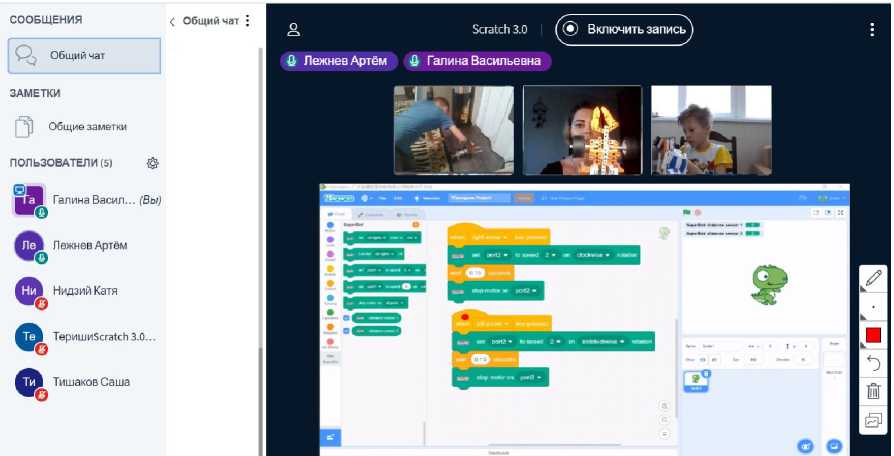Image resolution: width=894 pixels, height=456 pixels.
Task: Select Sound block category
Action: pyautogui.click(x=330, y=256)
